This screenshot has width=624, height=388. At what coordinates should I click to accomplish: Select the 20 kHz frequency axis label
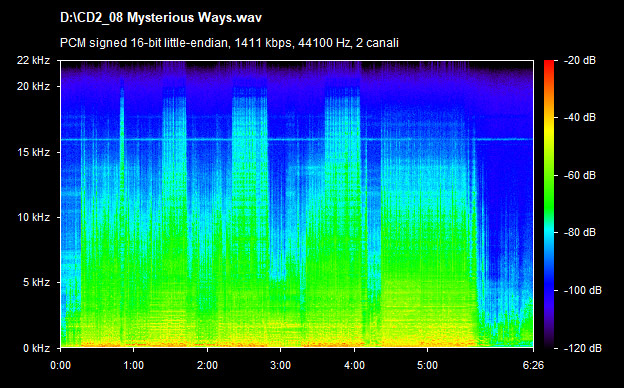point(33,86)
